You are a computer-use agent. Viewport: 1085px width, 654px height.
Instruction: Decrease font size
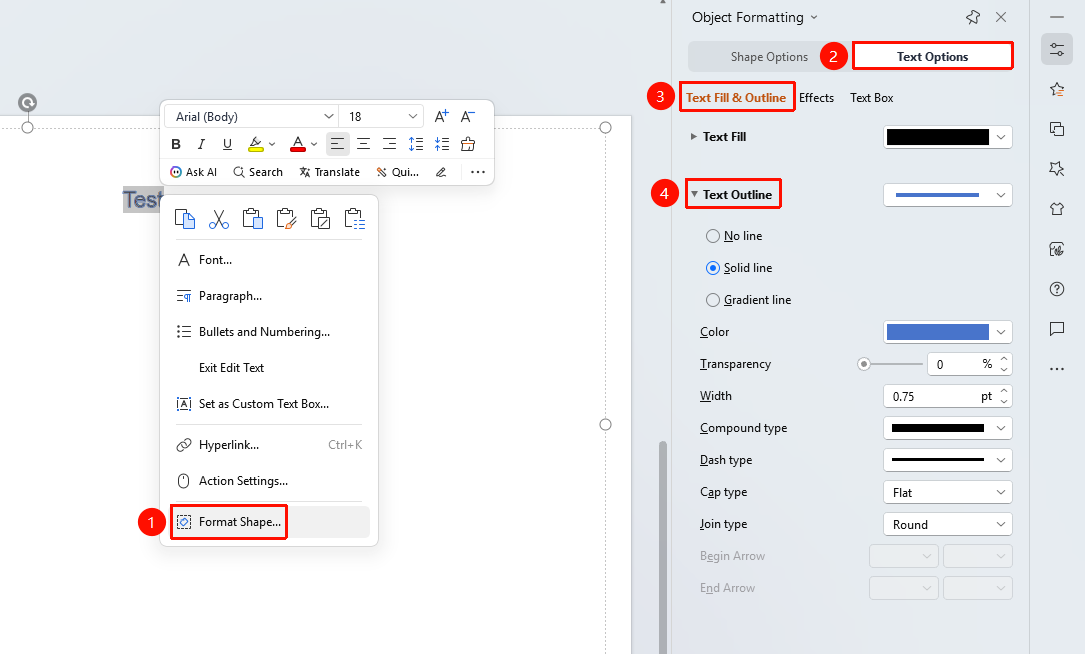tap(468, 116)
